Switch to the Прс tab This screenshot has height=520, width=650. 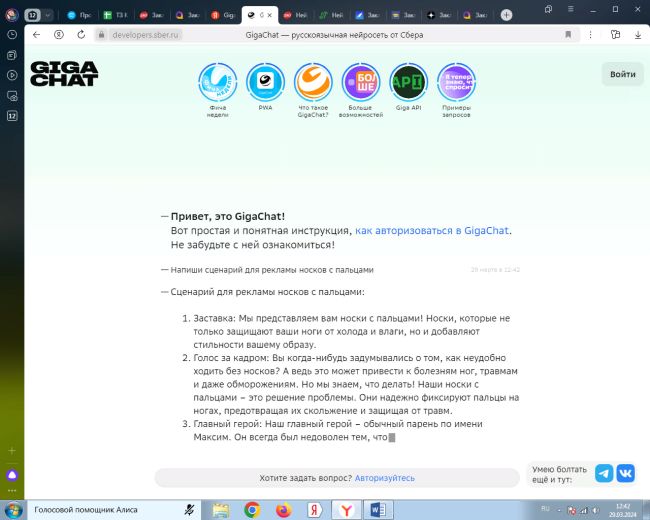[x=80, y=15]
